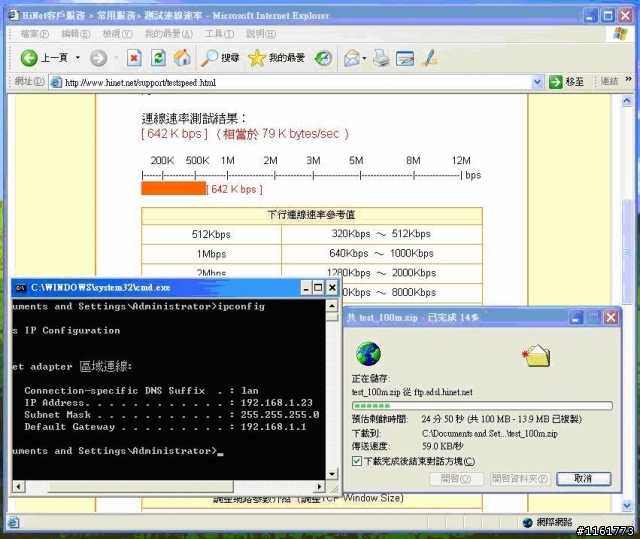
Task: Click the 移至 Go button
Action: [x=567, y=82]
